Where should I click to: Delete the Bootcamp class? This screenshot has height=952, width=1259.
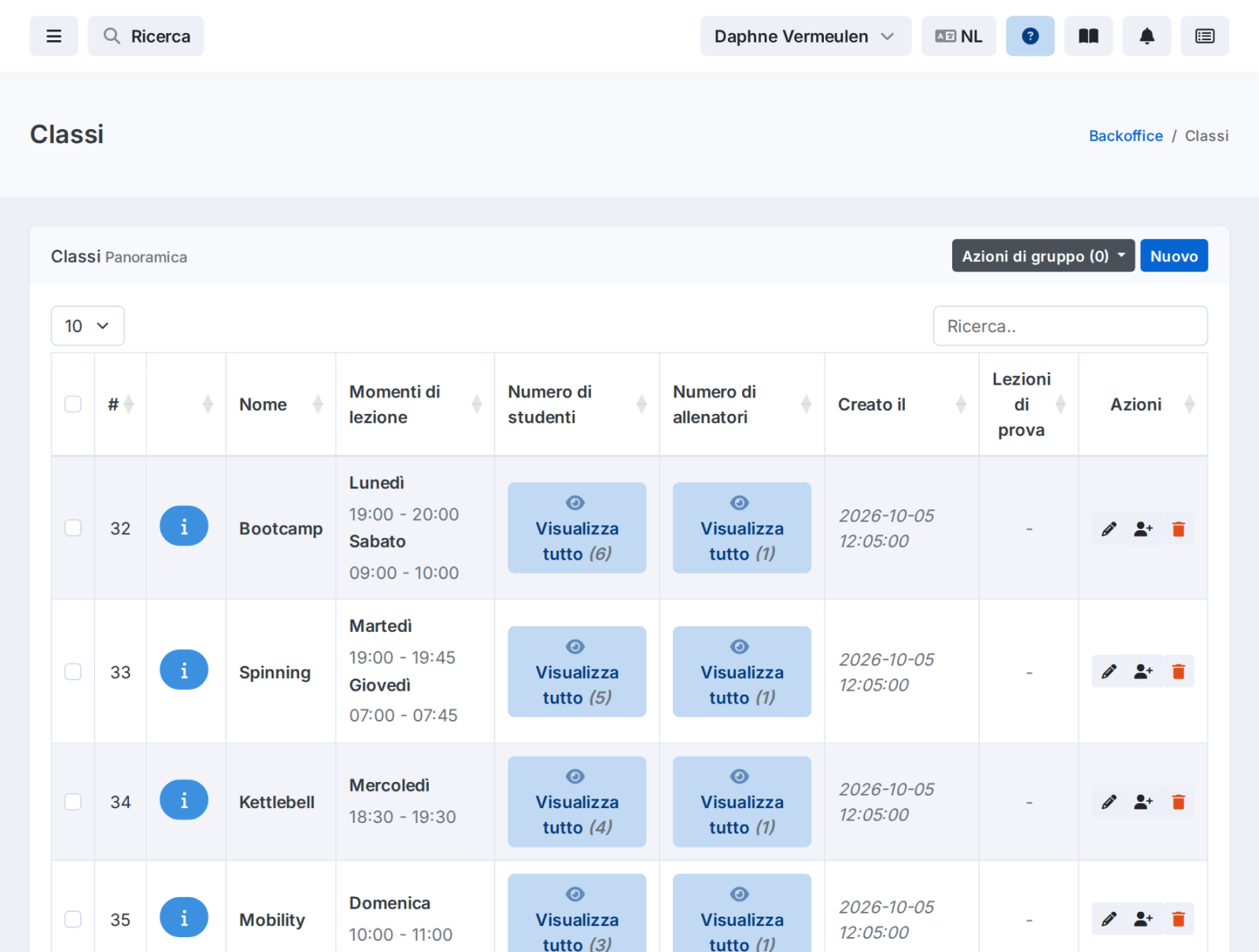[1178, 529]
